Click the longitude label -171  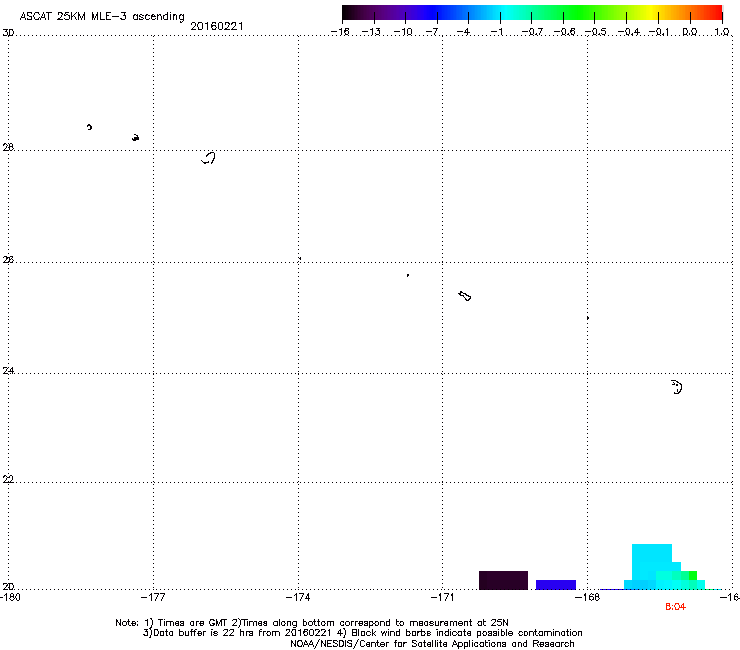(443, 598)
